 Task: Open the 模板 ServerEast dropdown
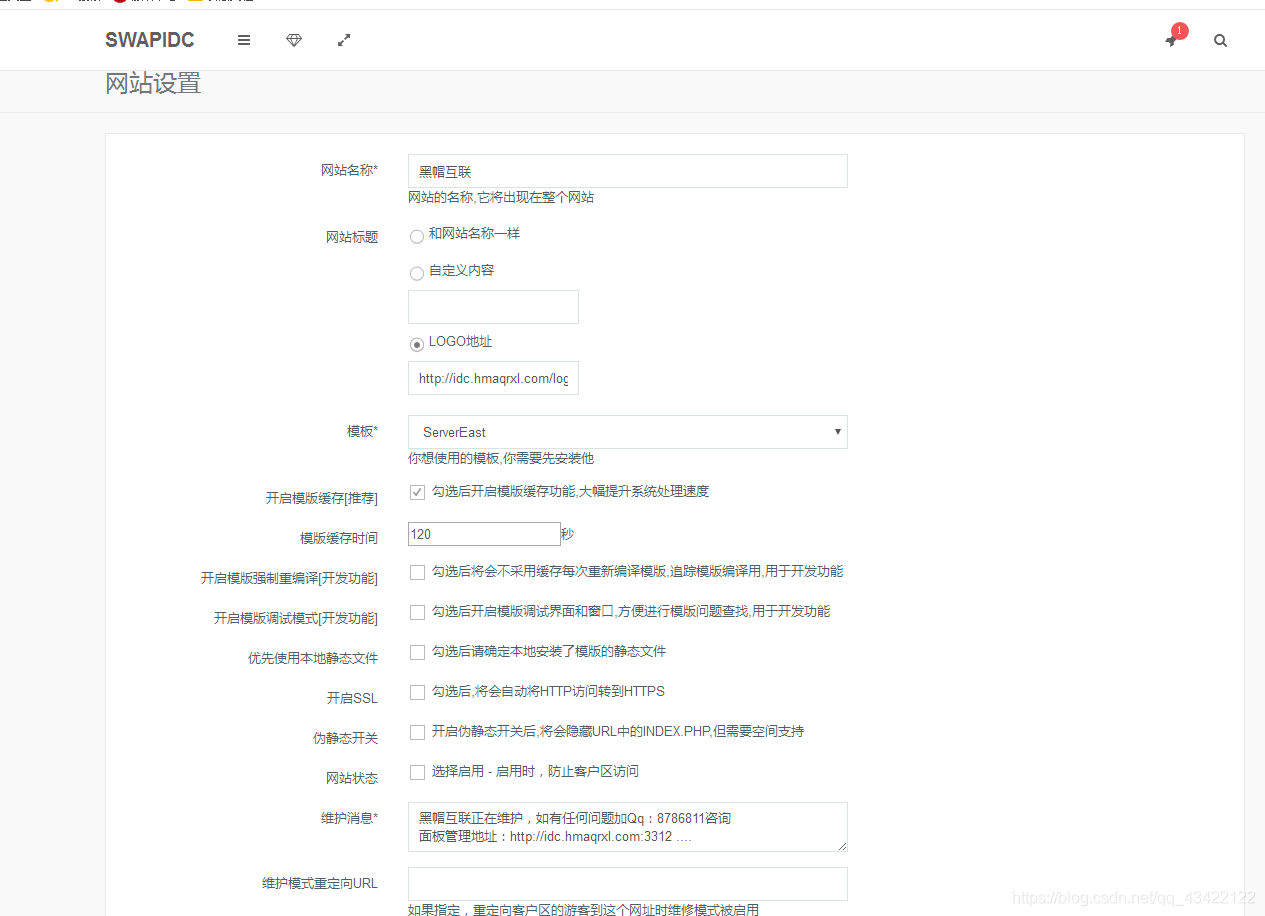pyautogui.click(x=627, y=431)
